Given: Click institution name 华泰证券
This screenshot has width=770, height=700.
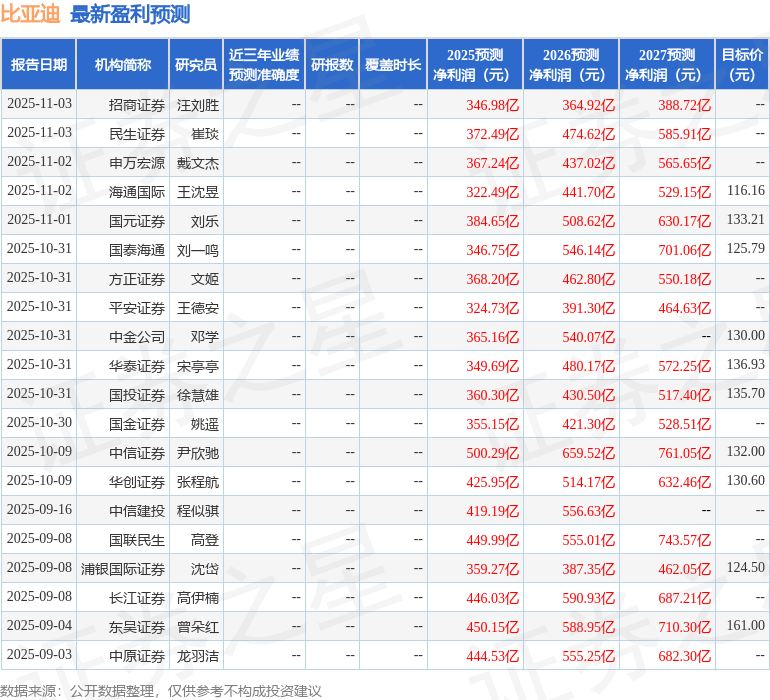Looking at the screenshot, I should click(137, 365).
